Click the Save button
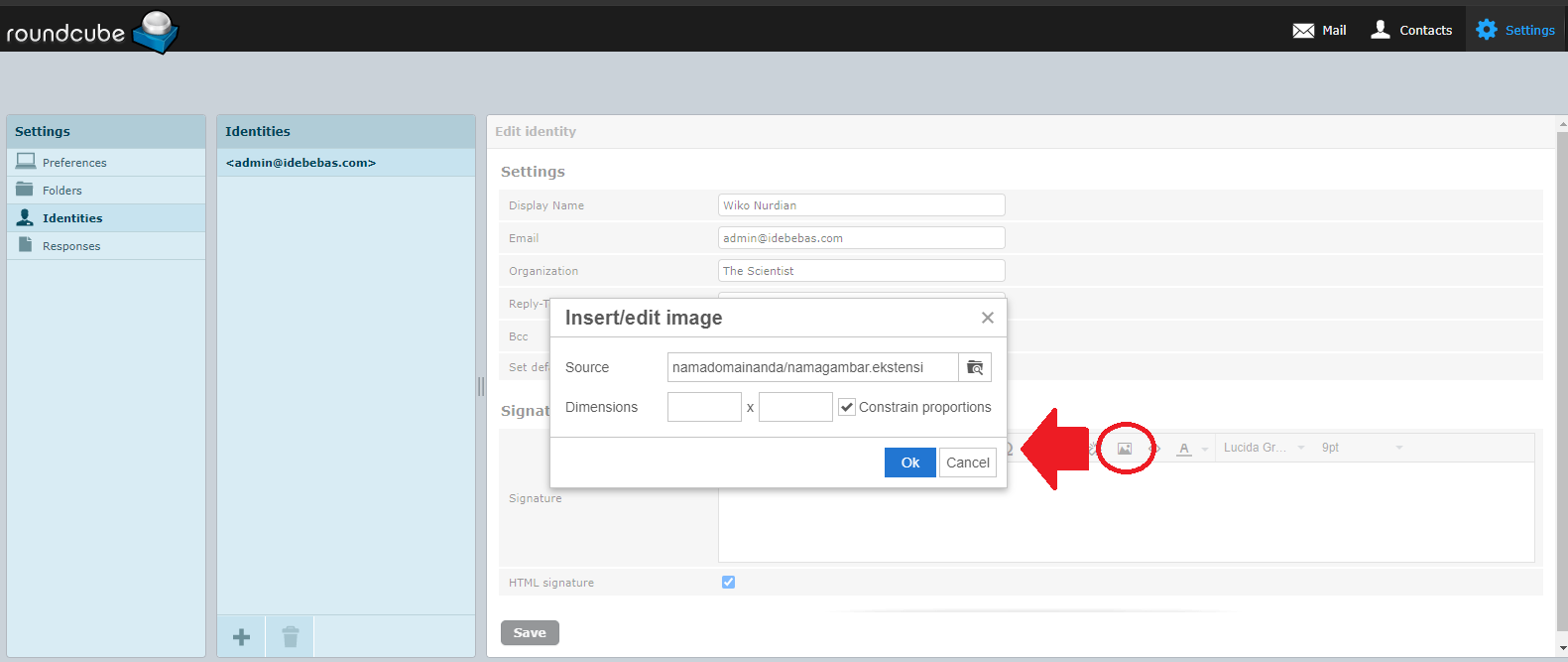Image resolution: width=1568 pixels, height=662 pixels. click(x=530, y=633)
